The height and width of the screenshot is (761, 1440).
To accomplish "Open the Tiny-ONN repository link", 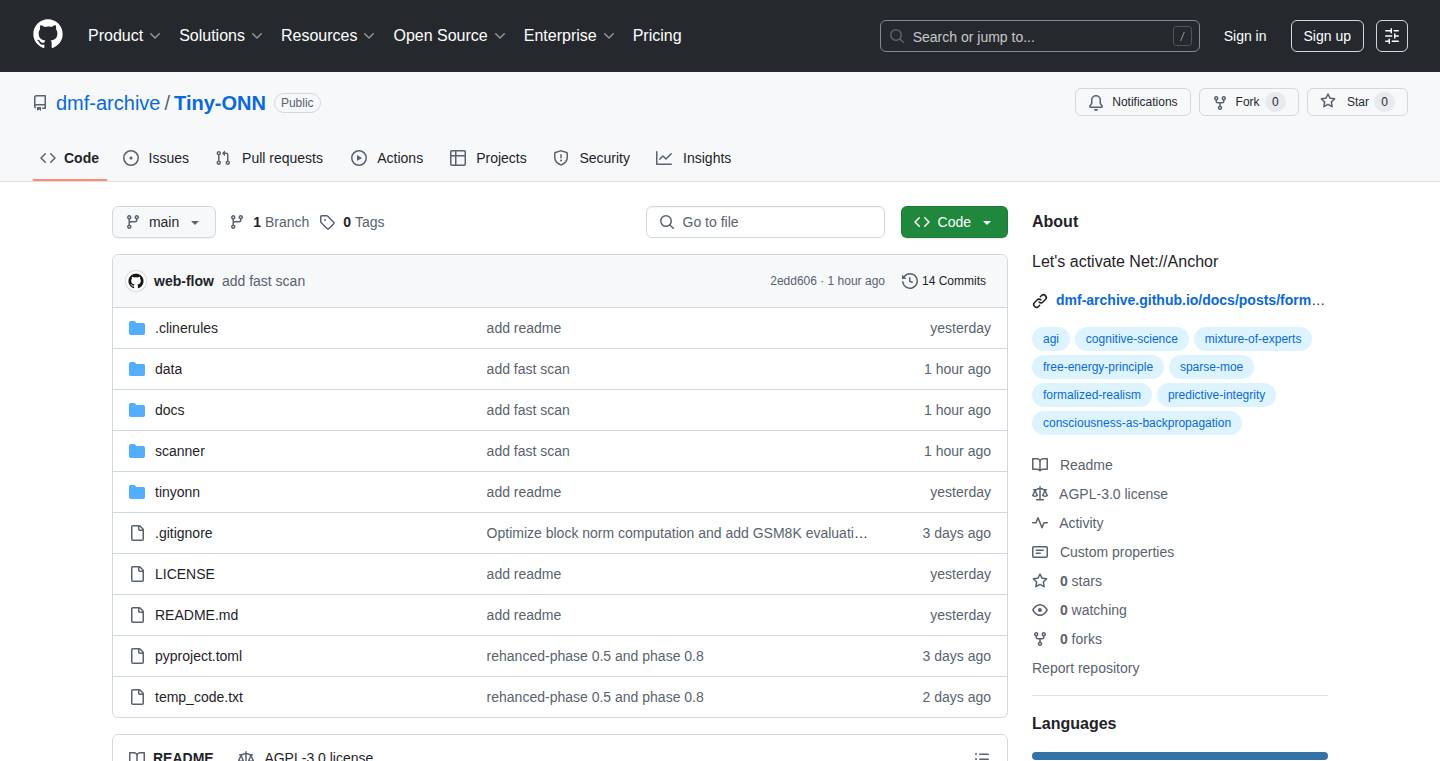I will 220,103.
